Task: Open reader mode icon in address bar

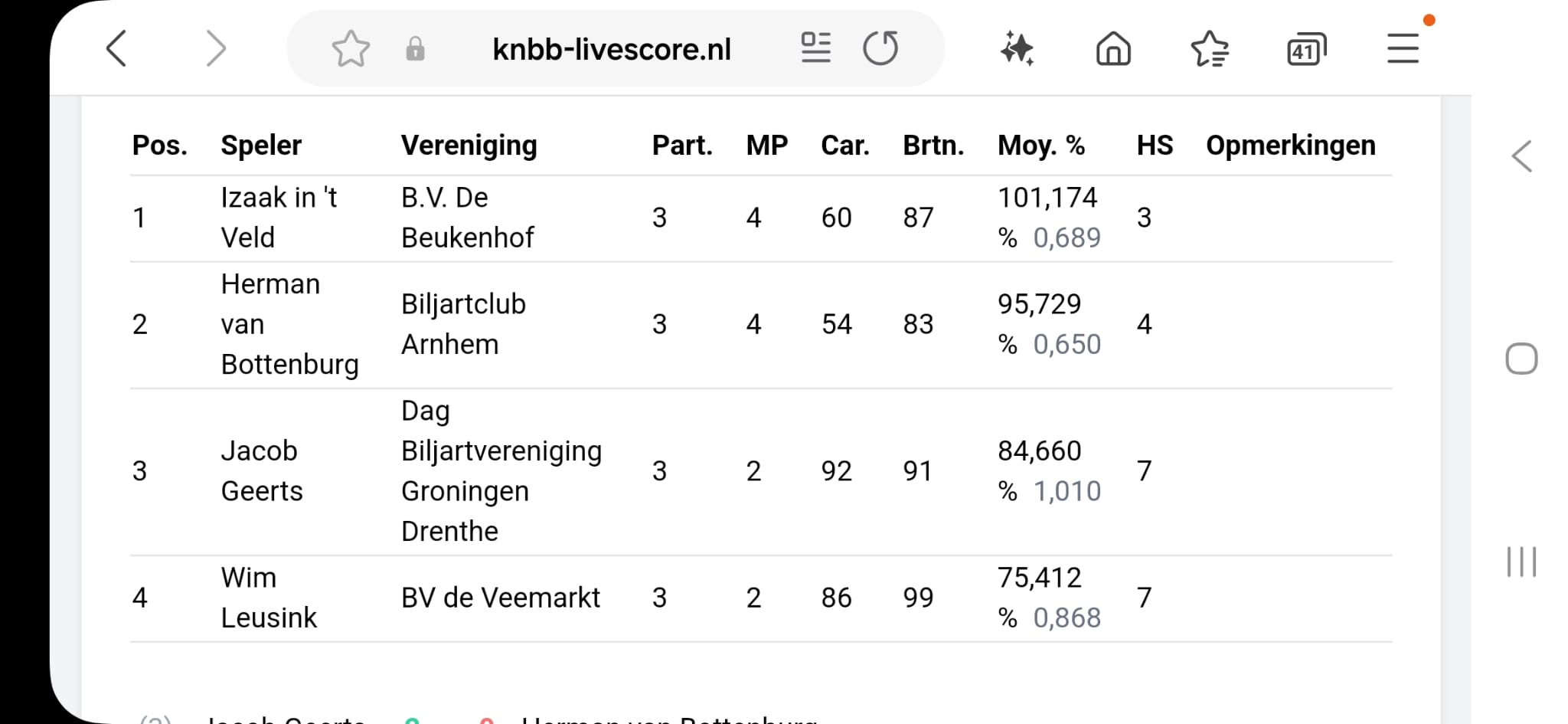Action: click(815, 48)
